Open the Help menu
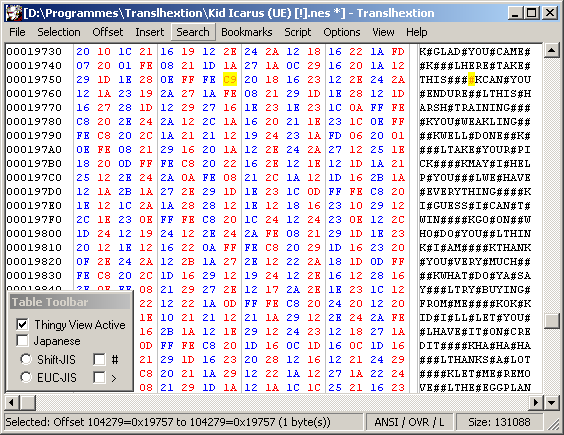 point(417,32)
